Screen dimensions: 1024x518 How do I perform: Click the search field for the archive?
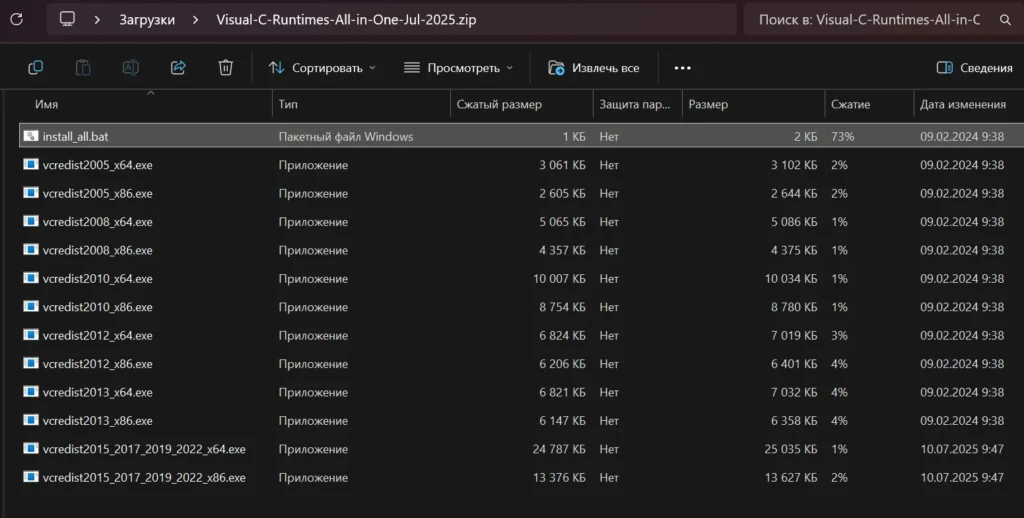(868, 19)
